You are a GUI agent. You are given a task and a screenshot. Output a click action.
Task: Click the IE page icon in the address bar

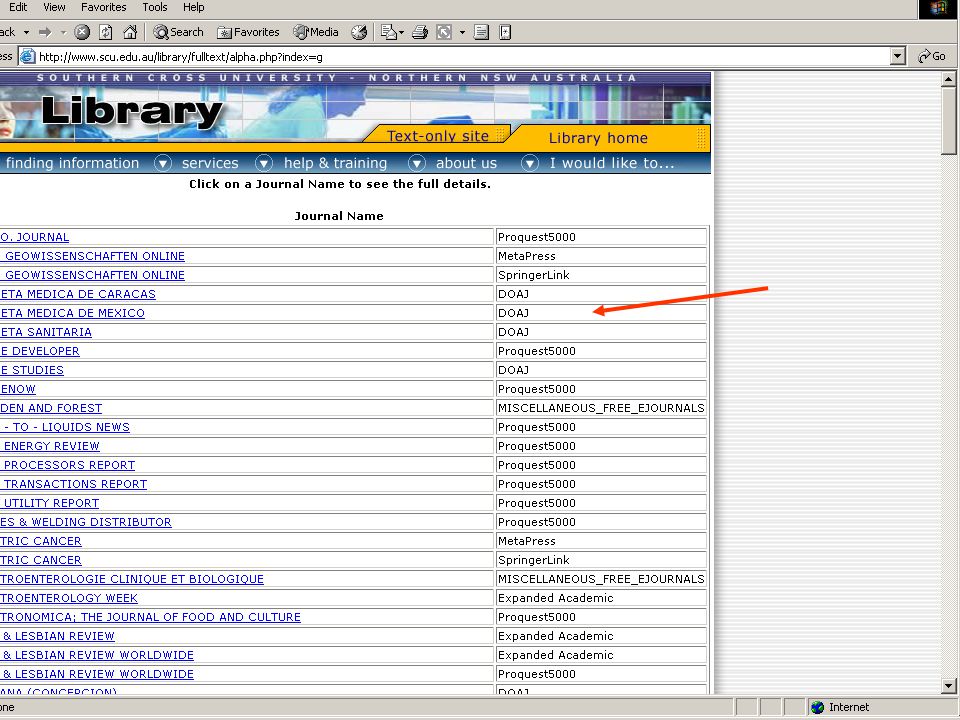(28, 57)
